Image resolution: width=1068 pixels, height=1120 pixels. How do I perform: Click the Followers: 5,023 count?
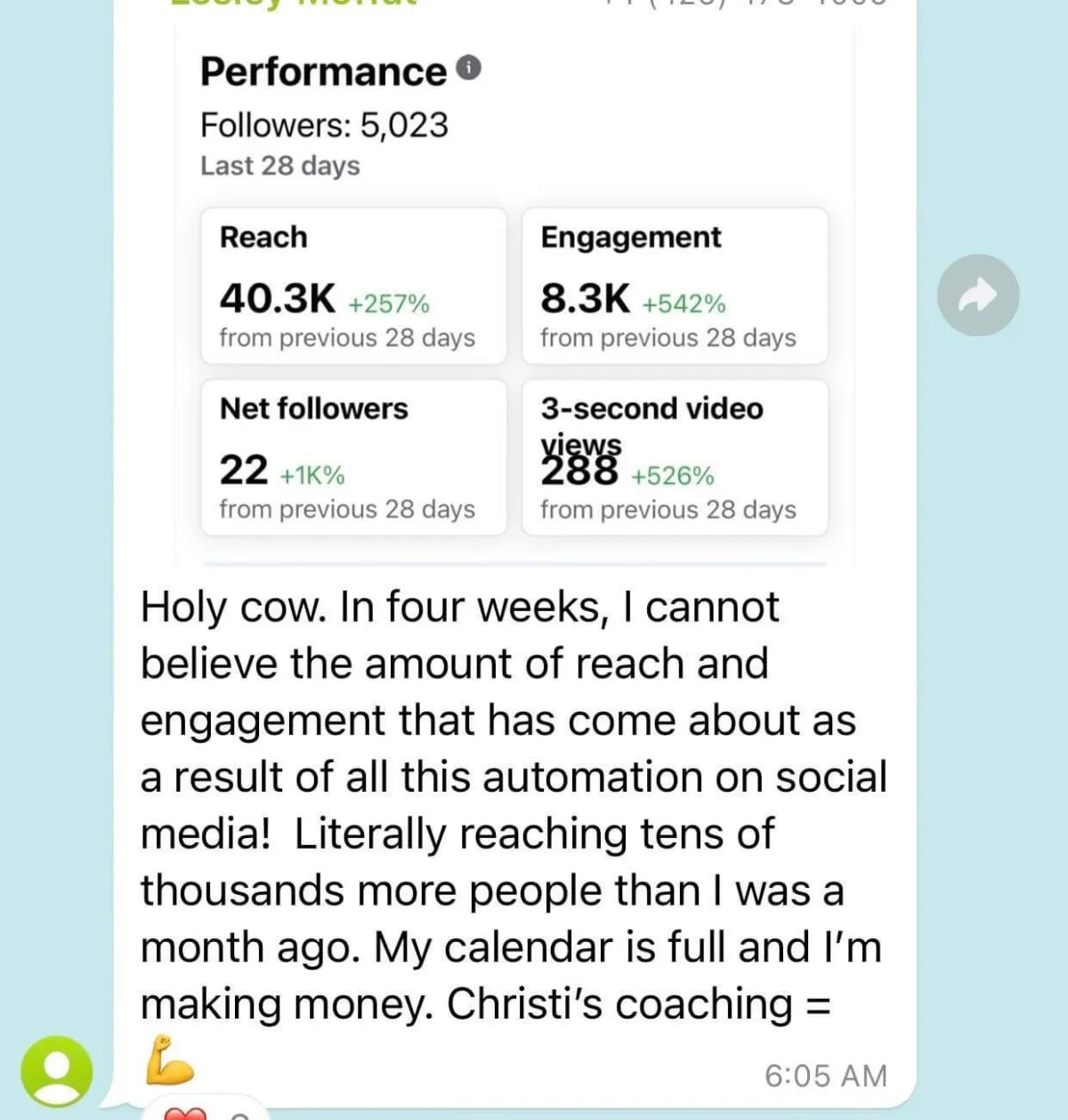point(324,125)
